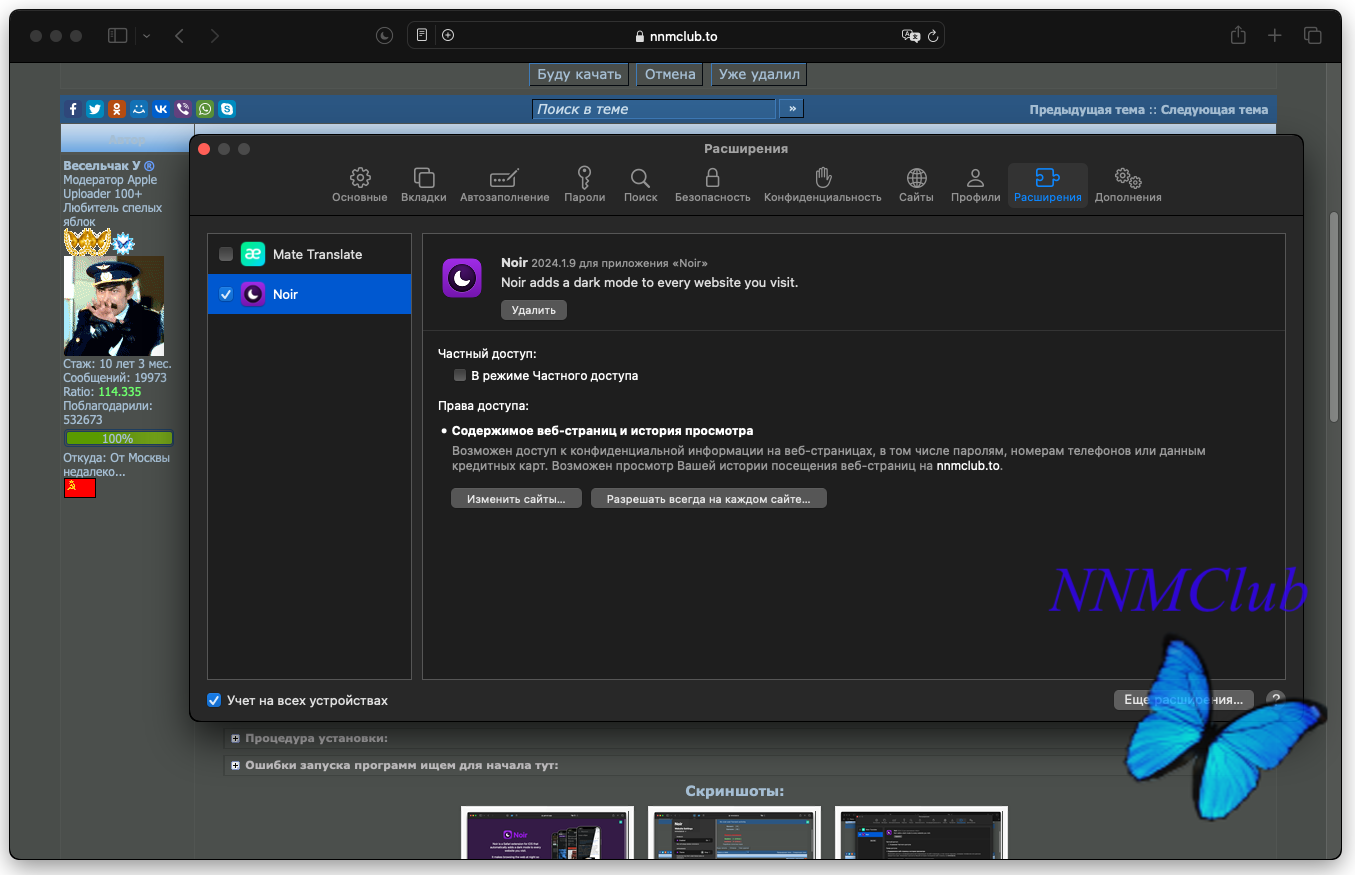Open the sidebar dropdown chevron
Image resolution: width=1355 pixels, height=875 pixels.
[147, 35]
